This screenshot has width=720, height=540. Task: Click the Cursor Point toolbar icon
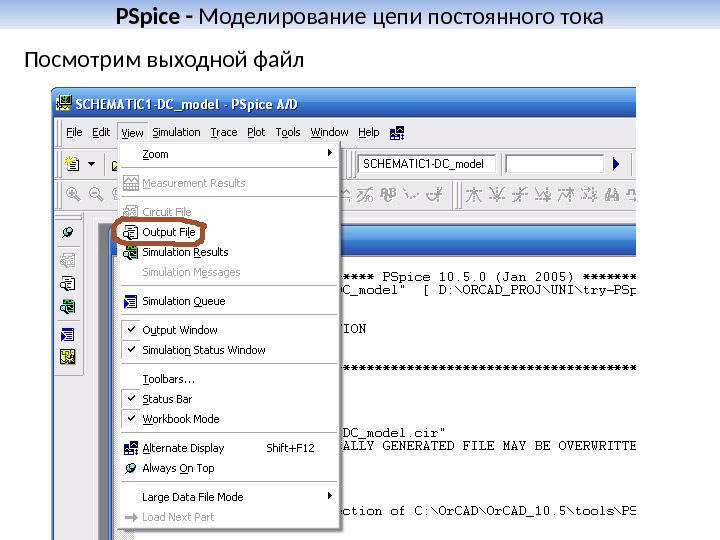tap(588, 195)
